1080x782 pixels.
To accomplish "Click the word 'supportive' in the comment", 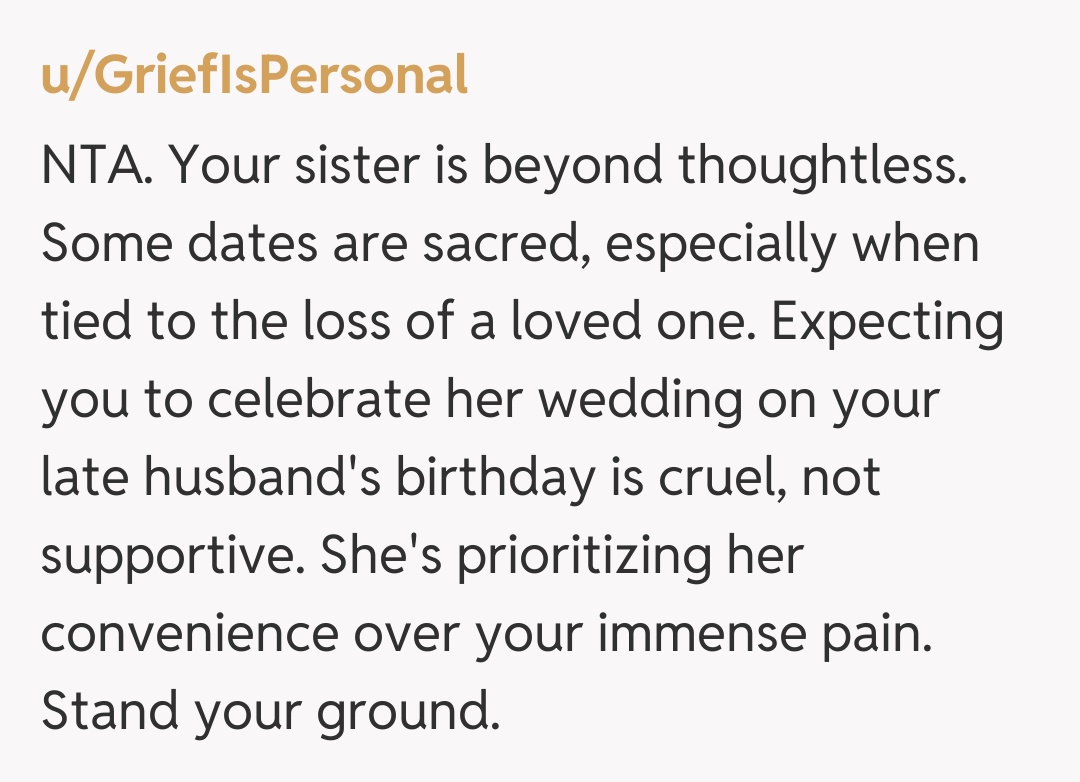I will [171, 557].
